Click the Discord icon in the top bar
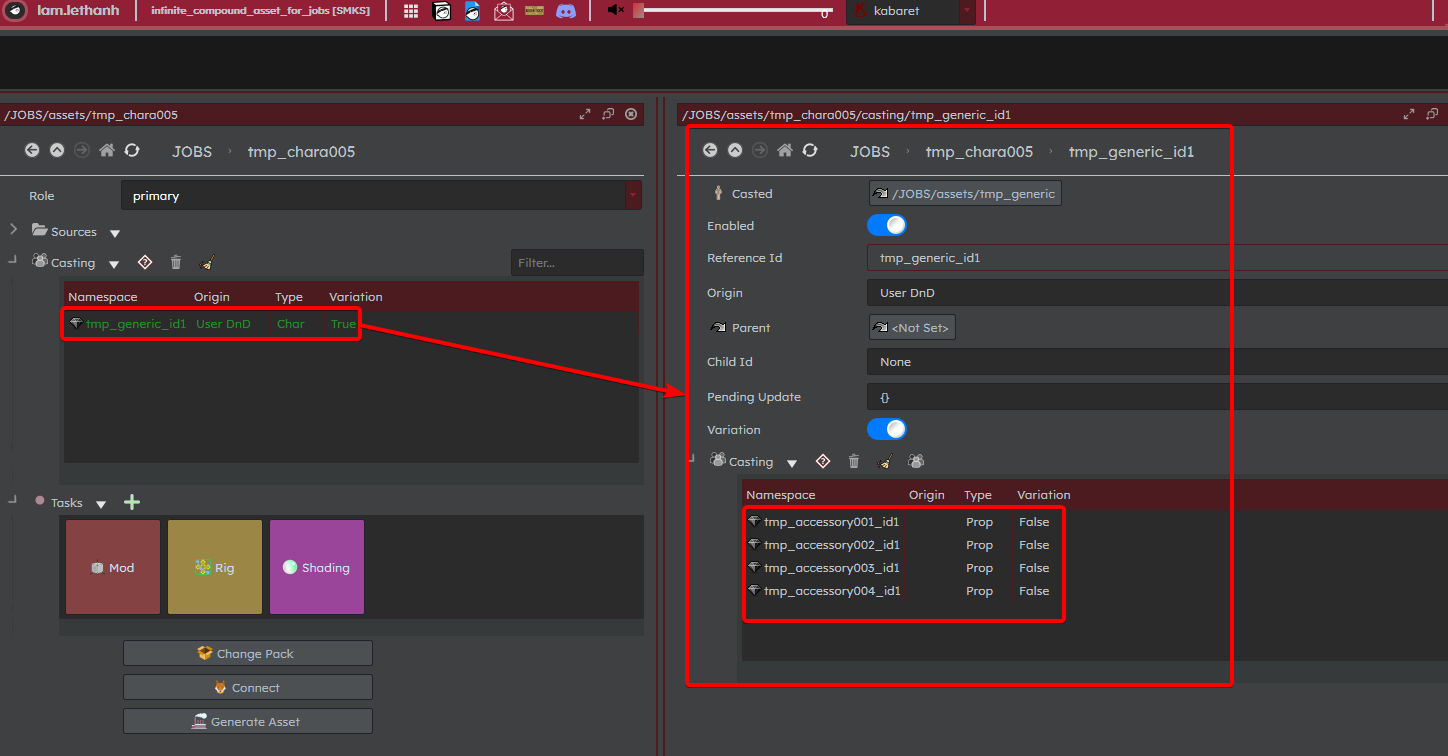The height and width of the screenshot is (756, 1448). pos(566,11)
